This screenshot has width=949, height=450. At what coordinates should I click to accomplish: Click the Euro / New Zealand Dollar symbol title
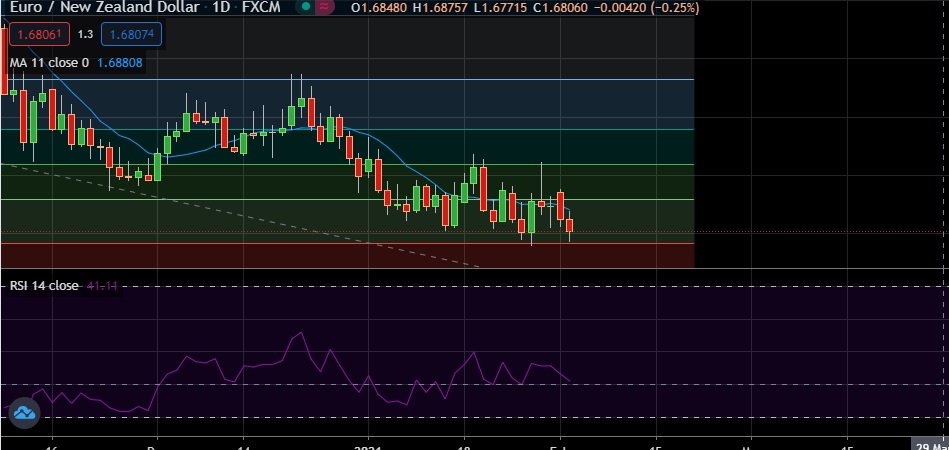coord(104,7)
